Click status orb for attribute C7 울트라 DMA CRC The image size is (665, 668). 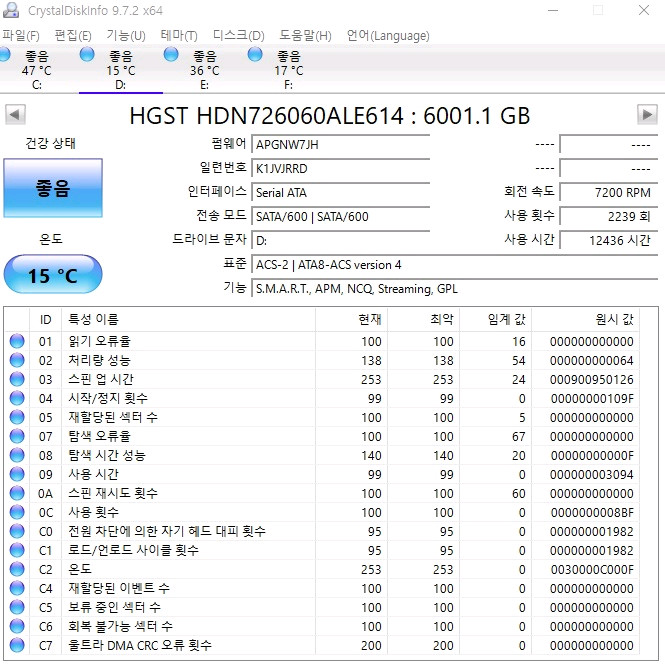[x=17, y=645]
